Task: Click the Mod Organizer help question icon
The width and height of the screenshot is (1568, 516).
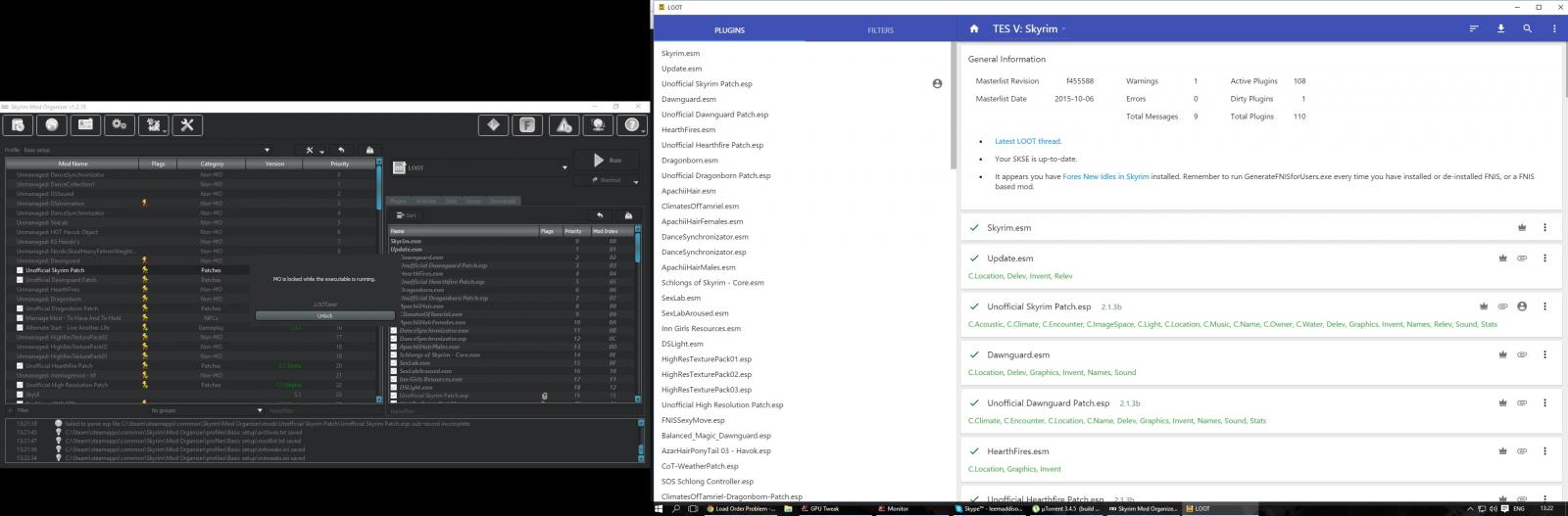Action: click(x=632, y=124)
